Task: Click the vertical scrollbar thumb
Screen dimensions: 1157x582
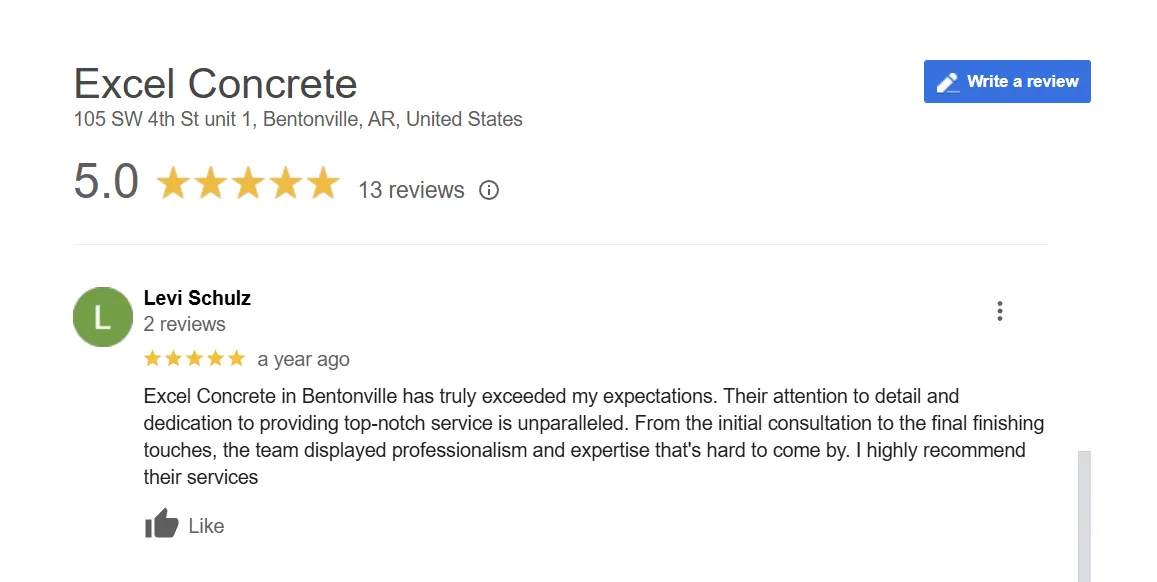Action: coord(1084,516)
